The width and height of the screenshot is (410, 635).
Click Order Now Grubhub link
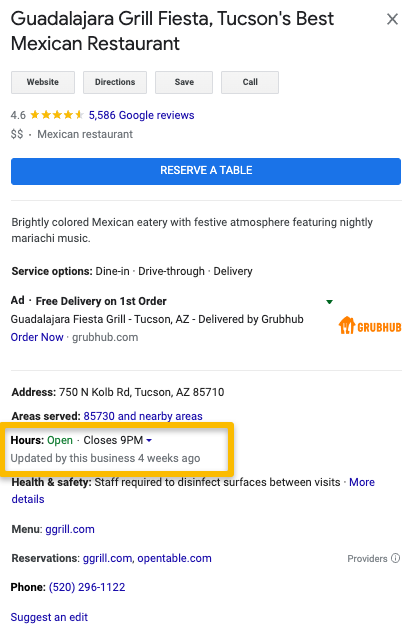(37, 337)
